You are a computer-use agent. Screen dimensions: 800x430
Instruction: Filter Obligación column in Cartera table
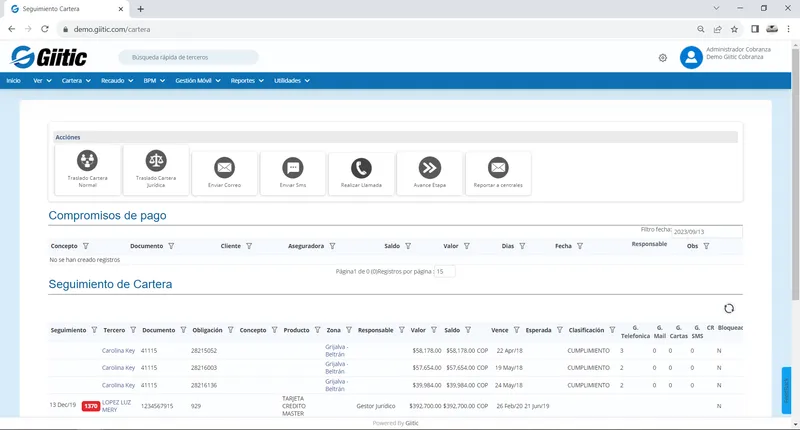(231, 330)
